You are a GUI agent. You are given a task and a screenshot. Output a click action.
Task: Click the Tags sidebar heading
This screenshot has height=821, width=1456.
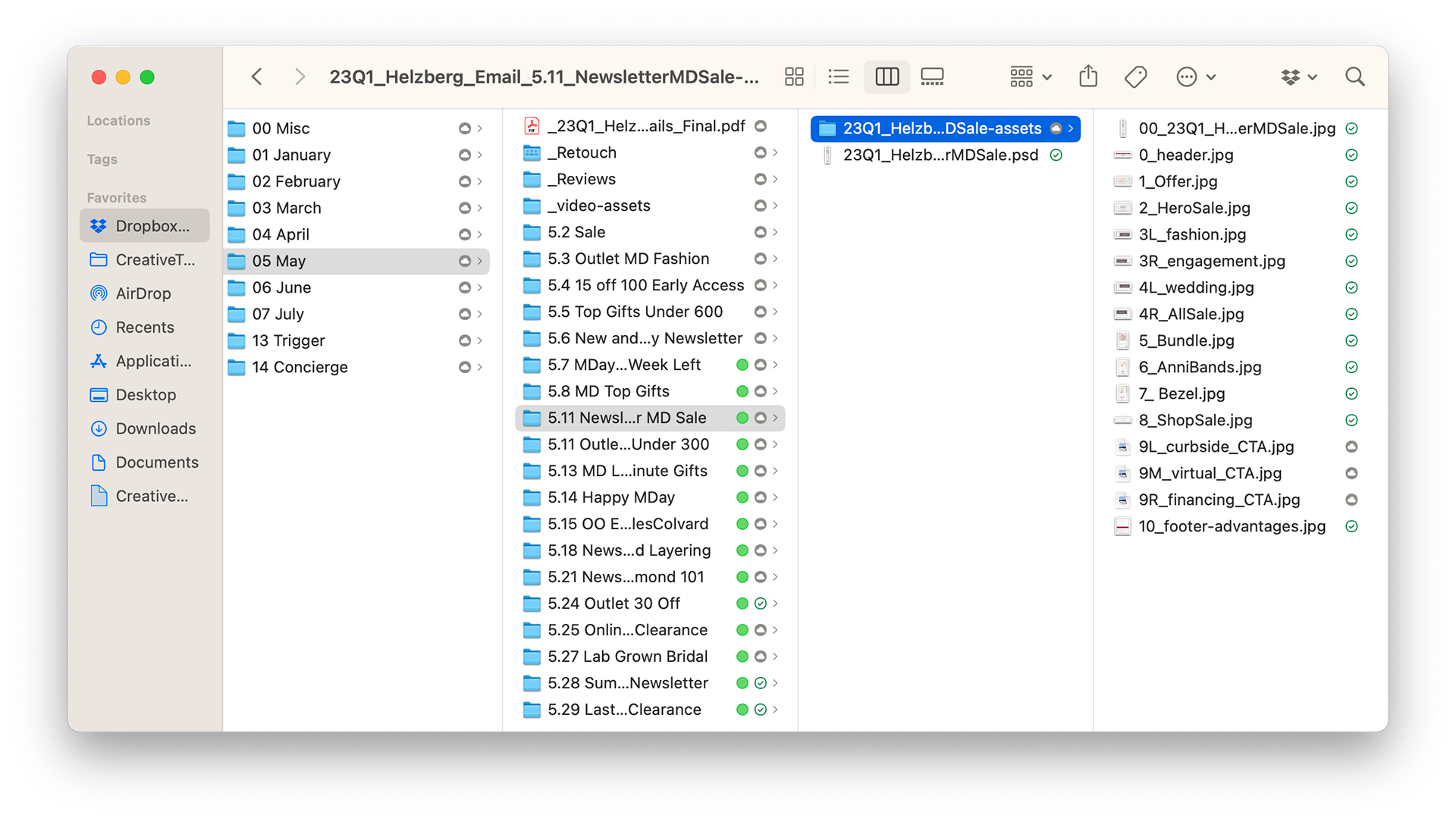coord(102,159)
